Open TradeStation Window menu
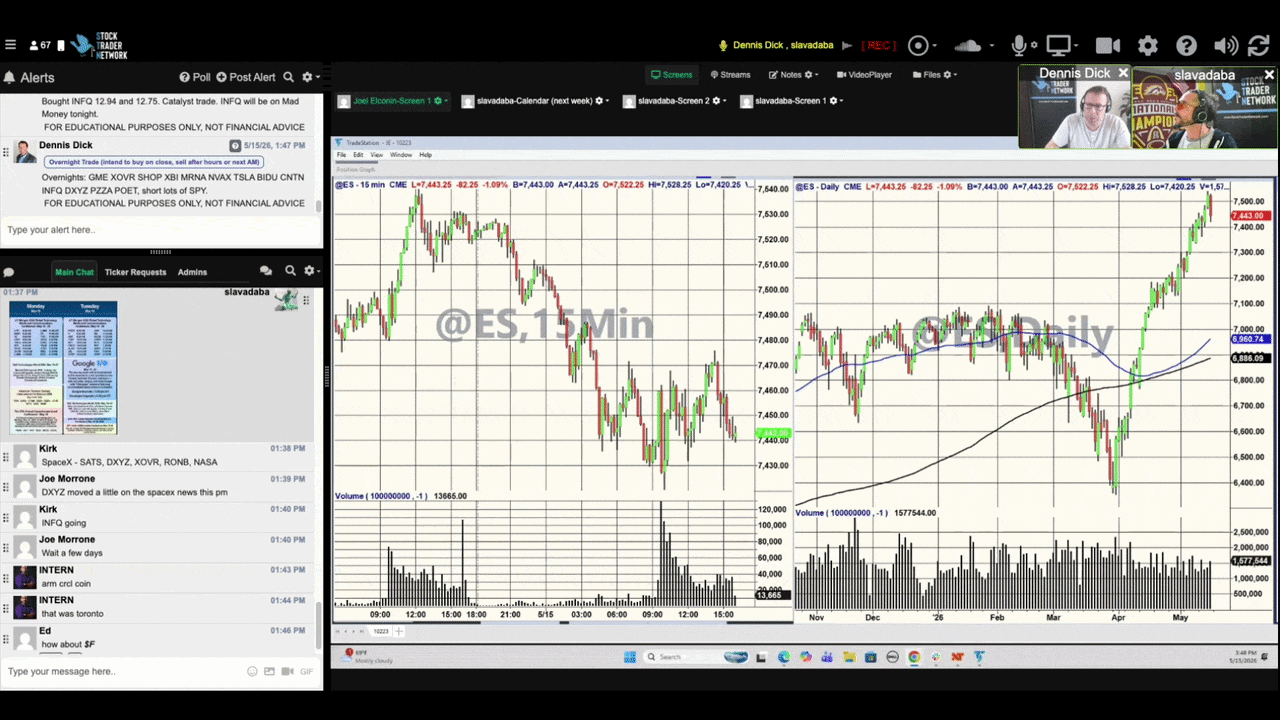 [x=401, y=155]
